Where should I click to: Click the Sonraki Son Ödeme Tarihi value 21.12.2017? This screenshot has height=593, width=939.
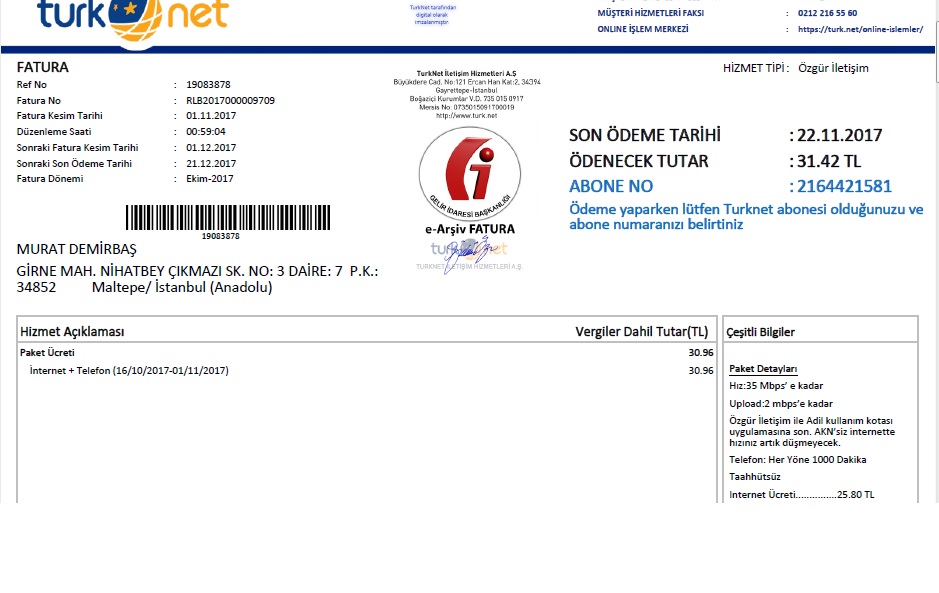pyautogui.click(x=211, y=164)
